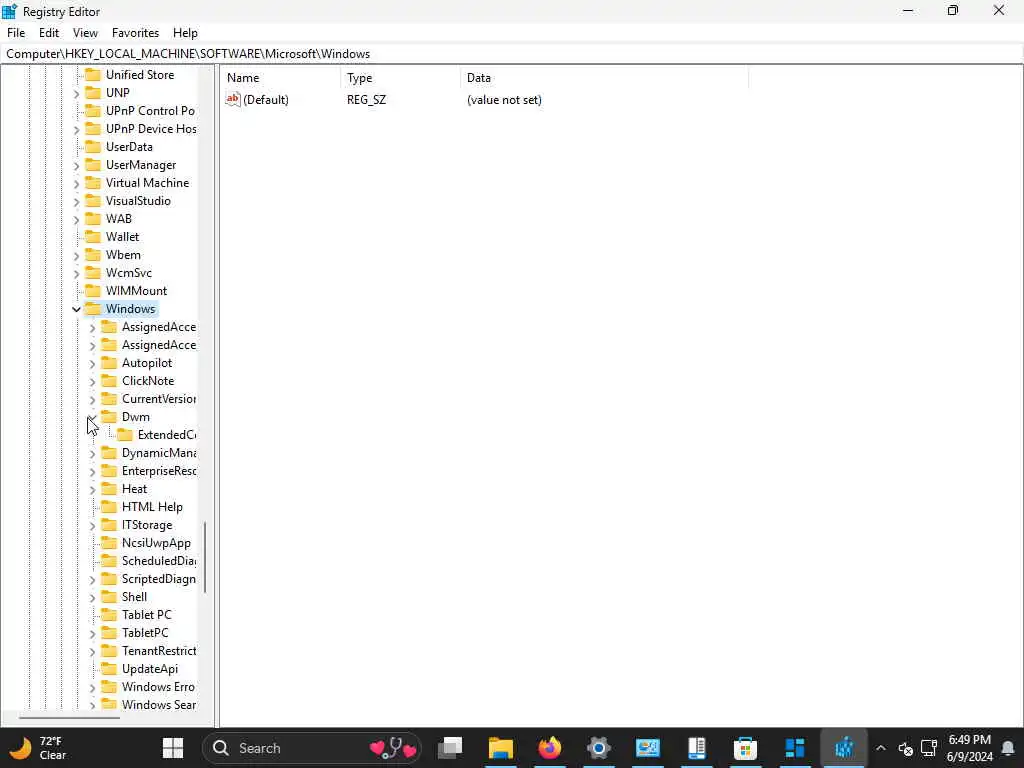Expand the WcmSvc key
Viewport: 1024px width, 768px height.
click(76, 273)
